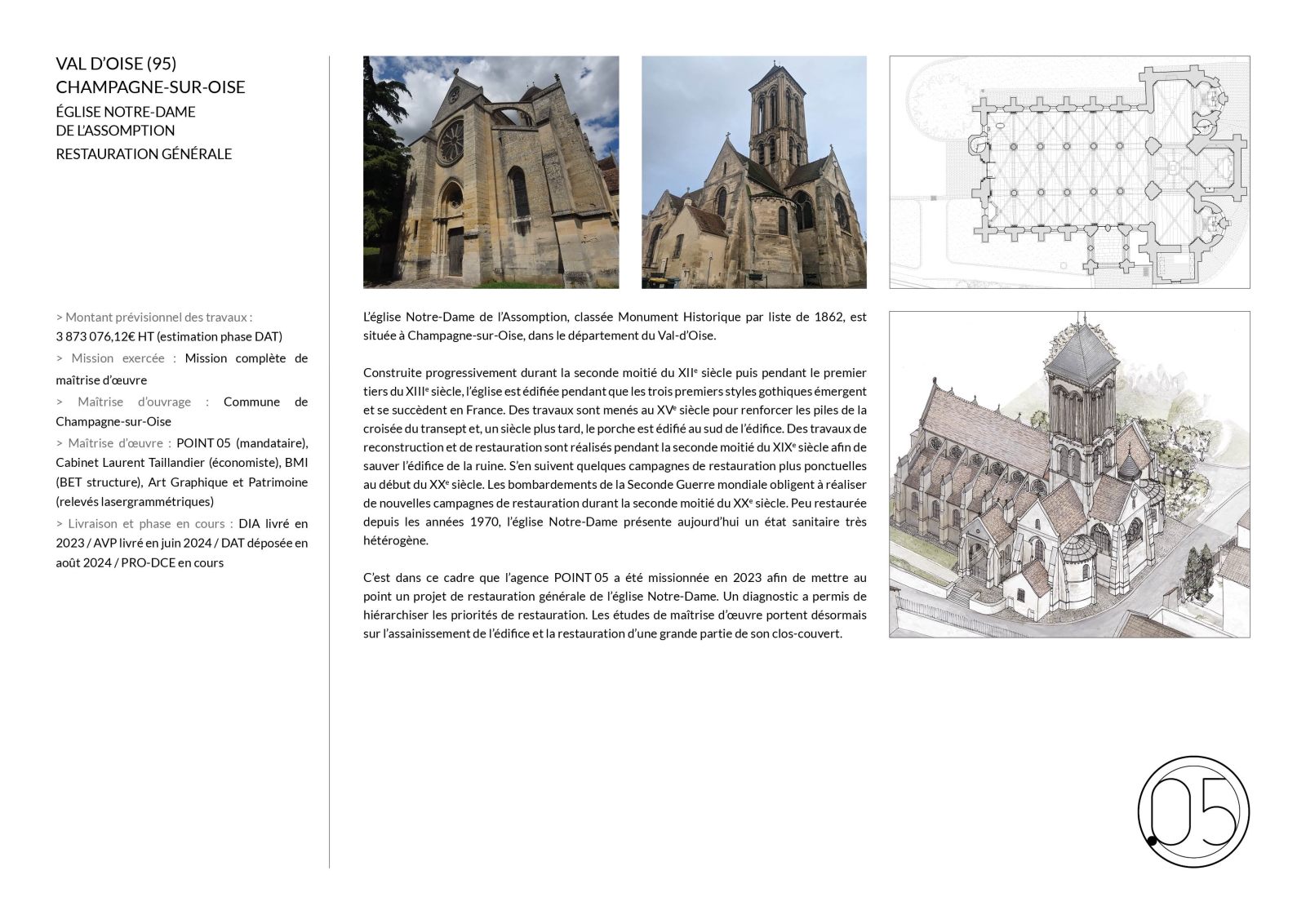Click the paragraph starting Construite progressivement
This screenshot has width=1306, height=924.
click(x=615, y=456)
